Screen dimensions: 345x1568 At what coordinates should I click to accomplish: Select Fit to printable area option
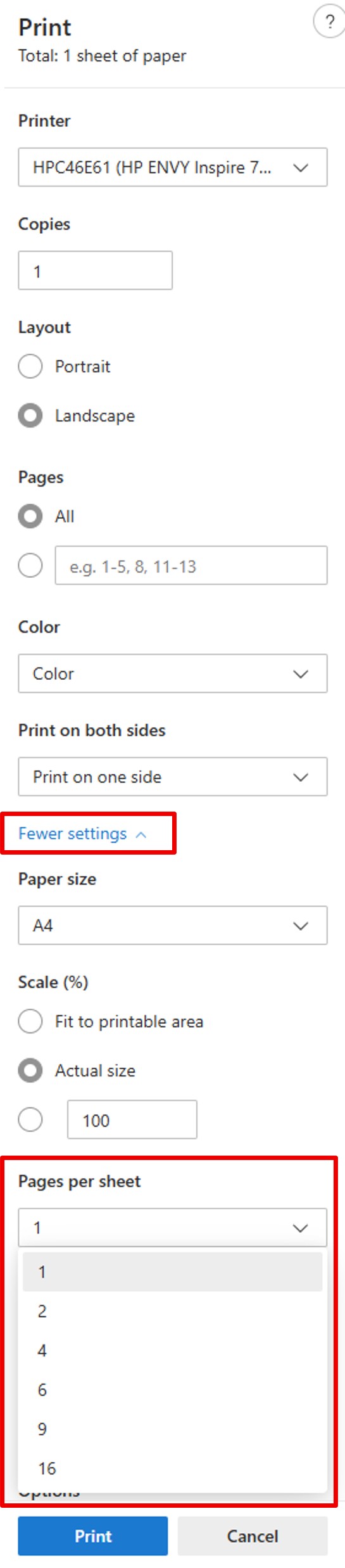tap(30, 1021)
